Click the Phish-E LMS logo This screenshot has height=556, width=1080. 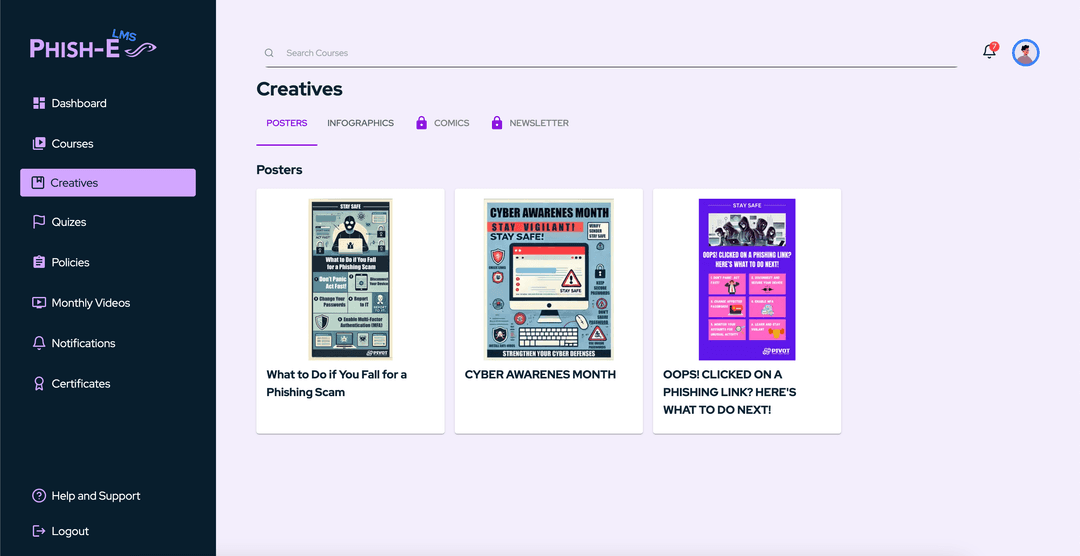pos(93,45)
